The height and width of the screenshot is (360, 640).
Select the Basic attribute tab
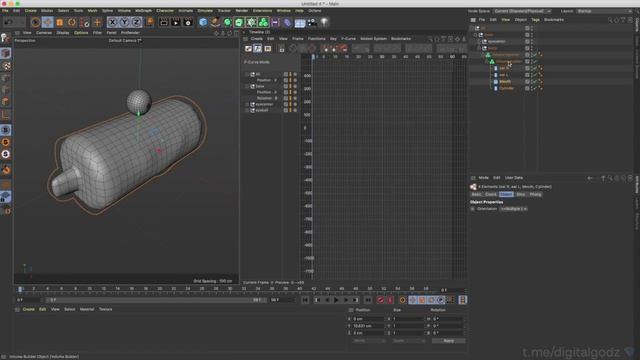[476, 195]
